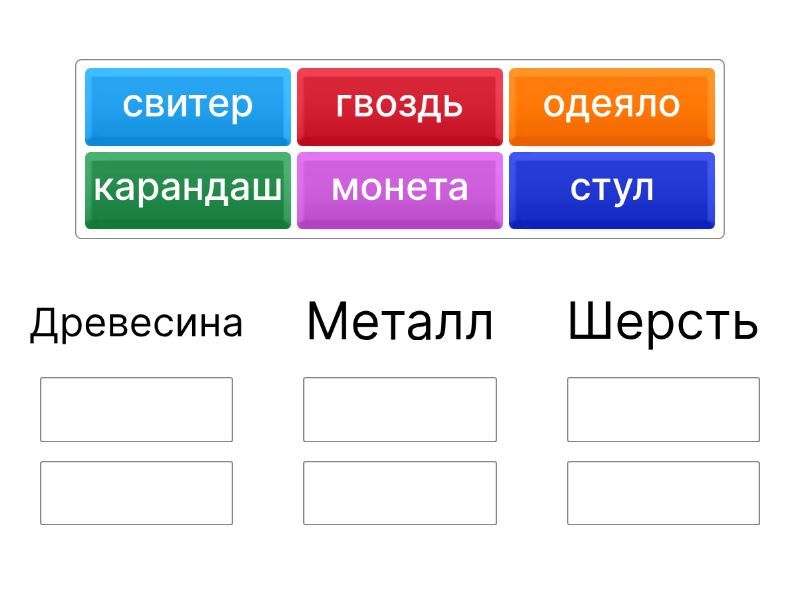
Task: Choose the монета word tile
Action: (400, 190)
